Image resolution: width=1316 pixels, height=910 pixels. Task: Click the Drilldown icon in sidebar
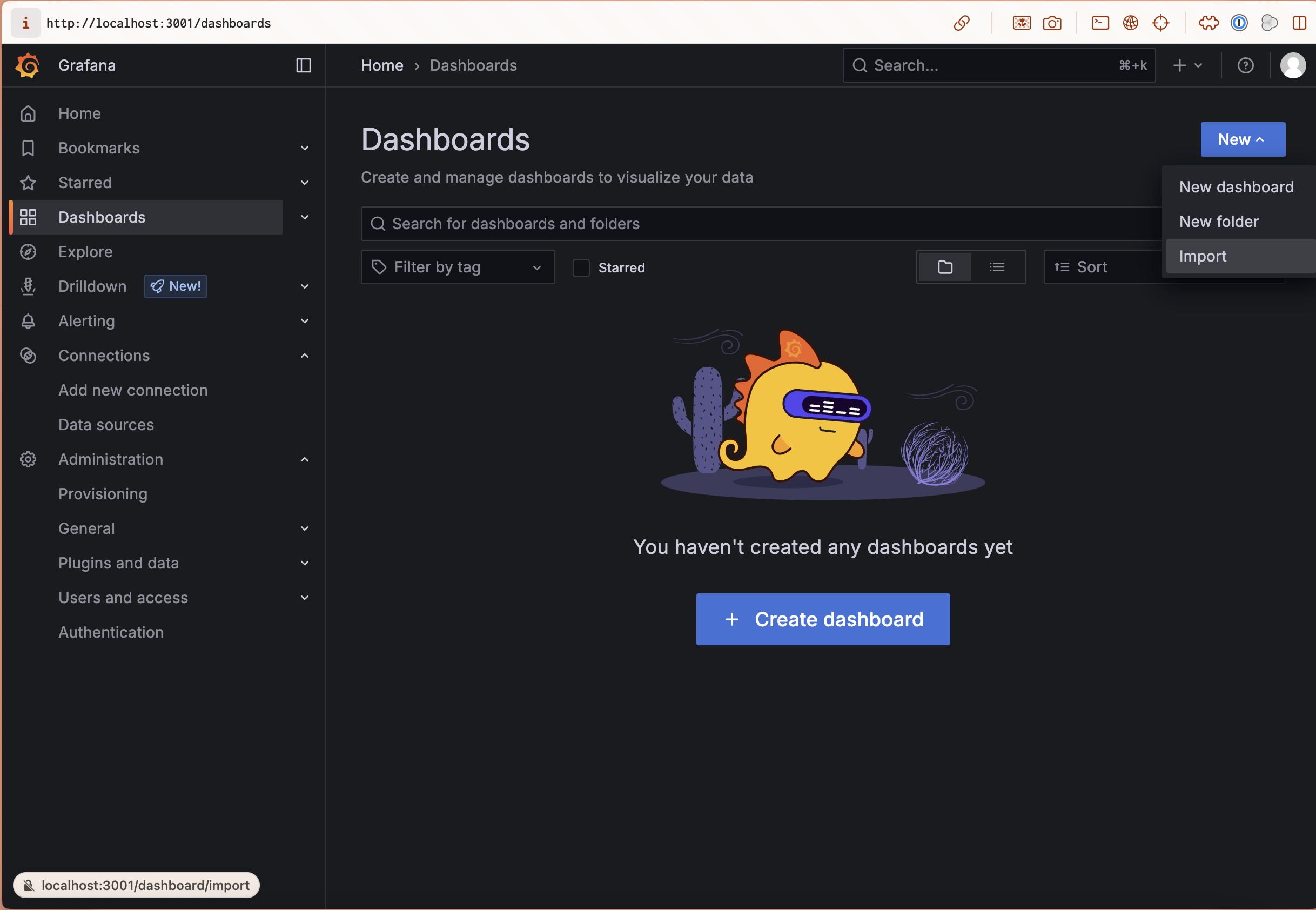(x=28, y=286)
